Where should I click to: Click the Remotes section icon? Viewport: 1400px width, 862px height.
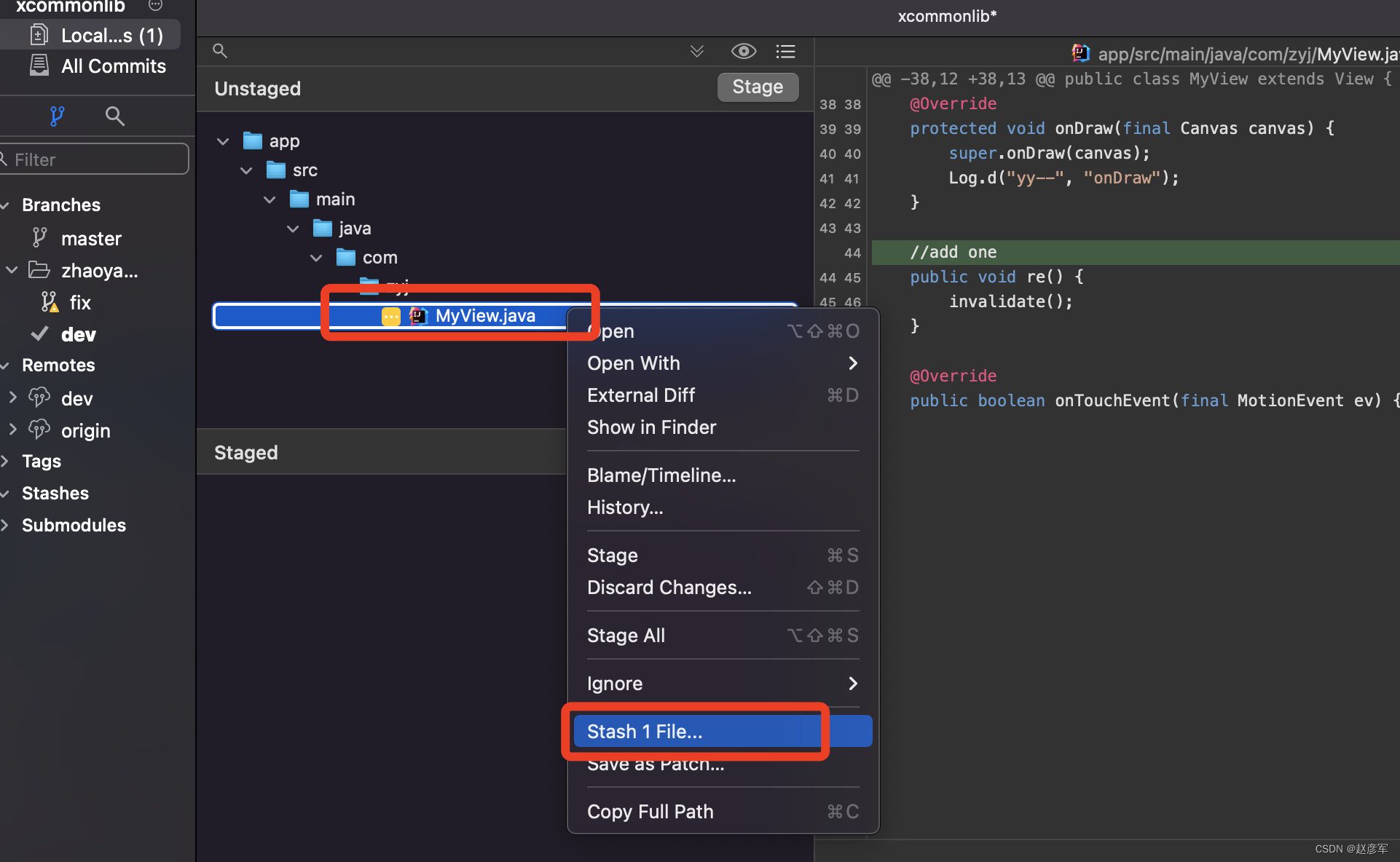pos(10,365)
